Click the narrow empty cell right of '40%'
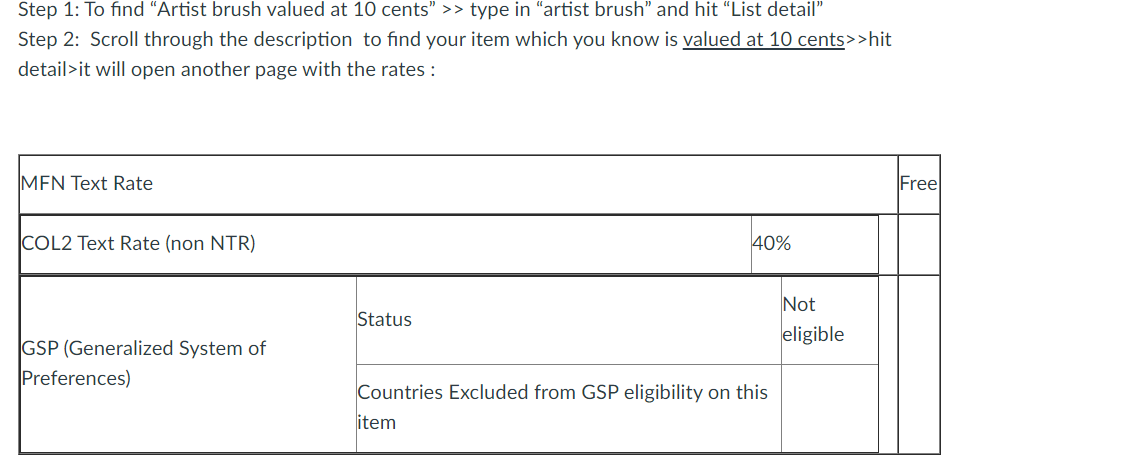 887,245
